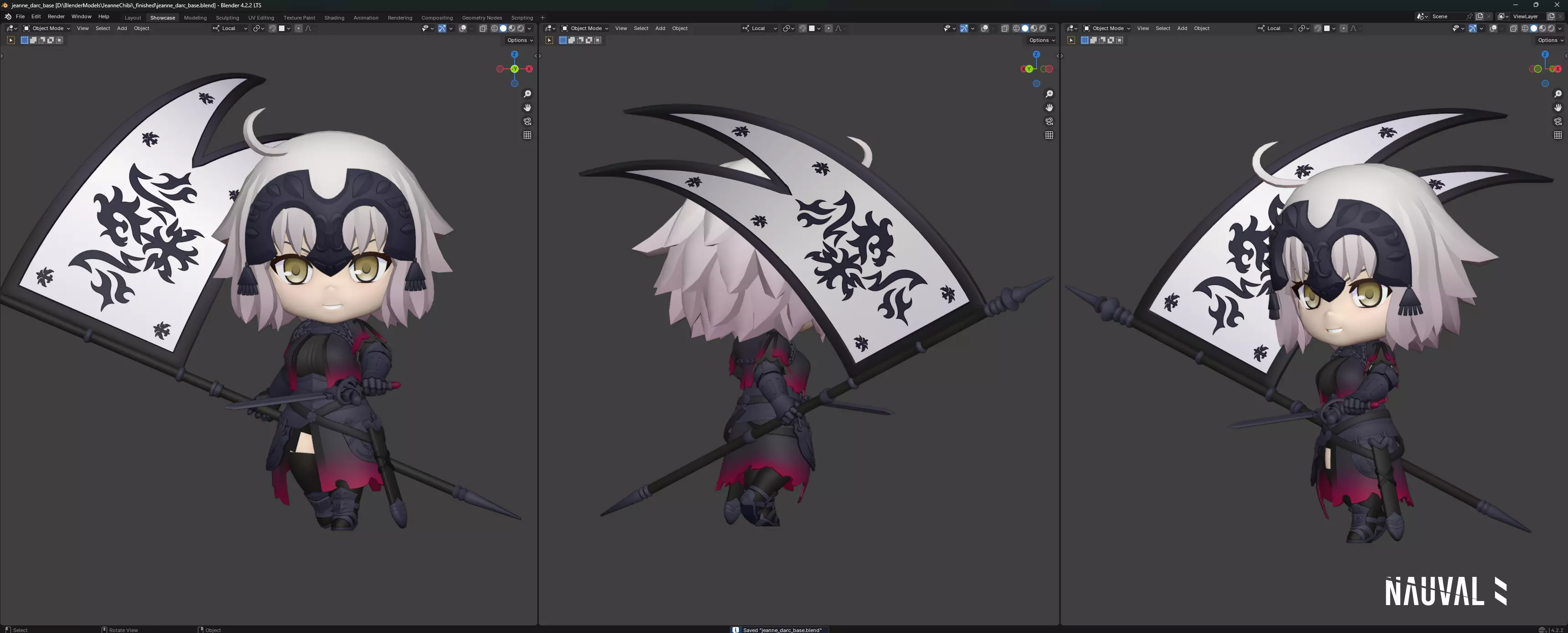Switch to the Sculpting workspace tab
1568x633 pixels.
227,18
